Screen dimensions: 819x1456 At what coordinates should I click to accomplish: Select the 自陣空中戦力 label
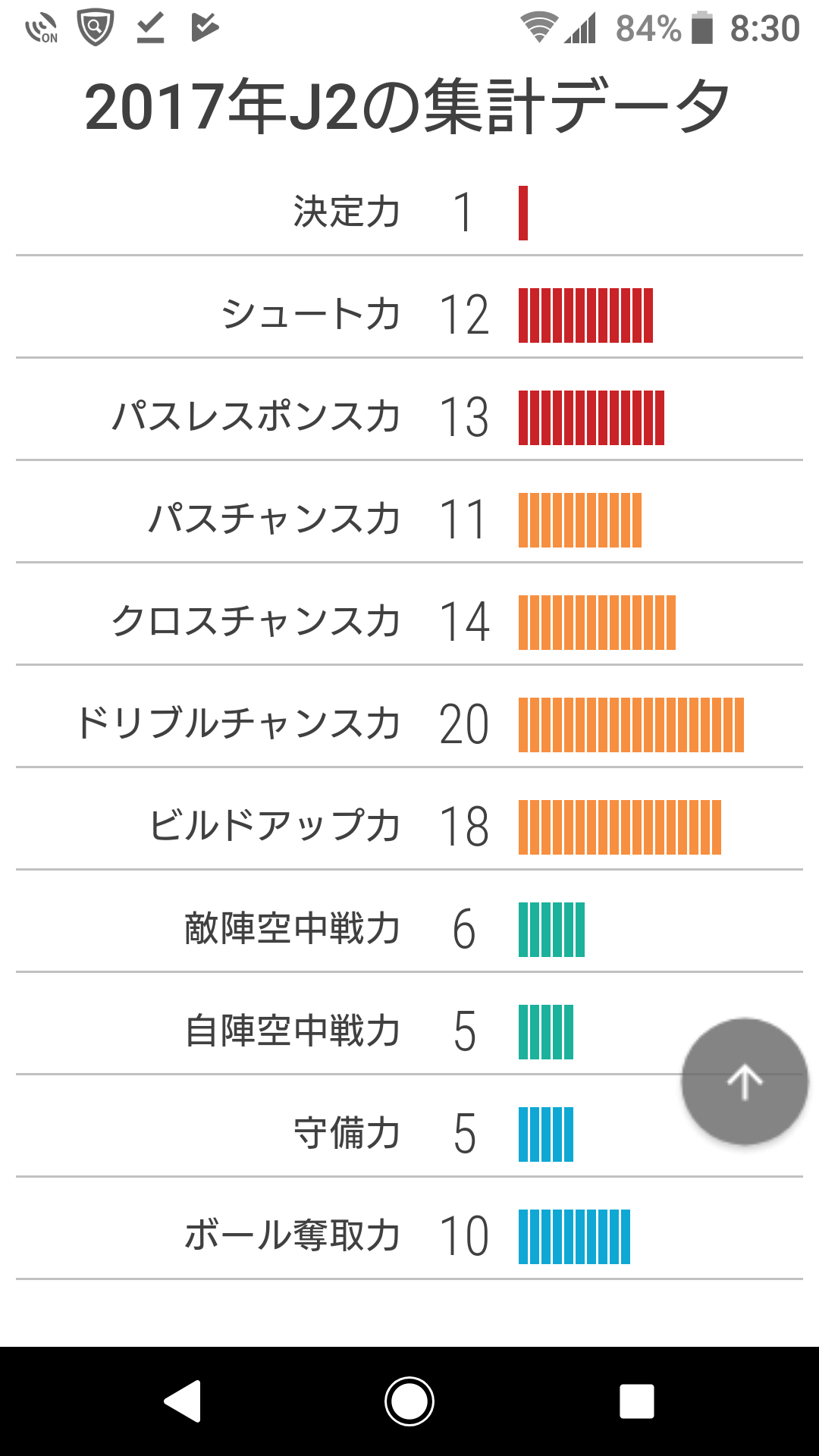(x=293, y=1031)
